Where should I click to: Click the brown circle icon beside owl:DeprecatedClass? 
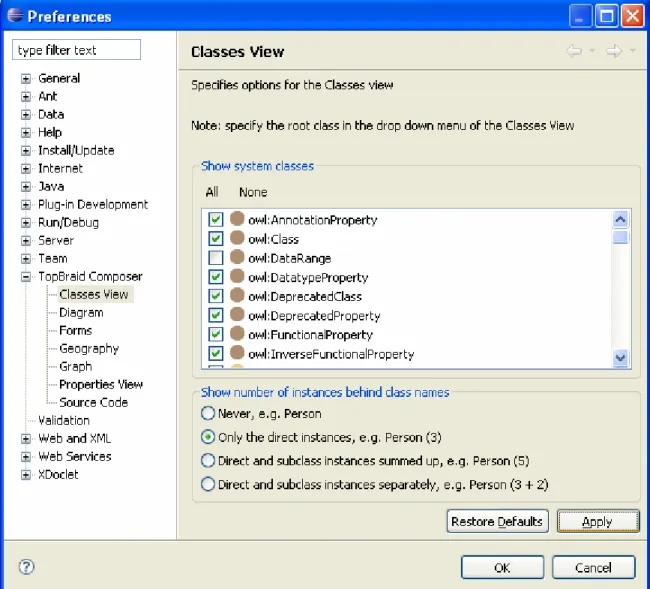[237, 295]
